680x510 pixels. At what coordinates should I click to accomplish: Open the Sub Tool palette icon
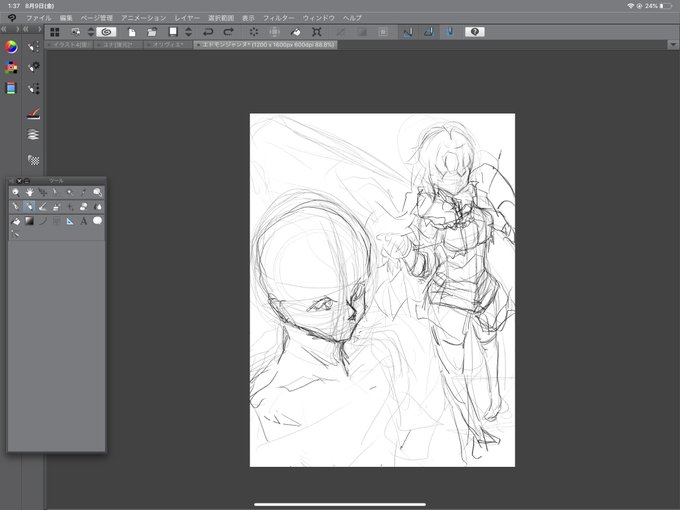click(x=33, y=46)
